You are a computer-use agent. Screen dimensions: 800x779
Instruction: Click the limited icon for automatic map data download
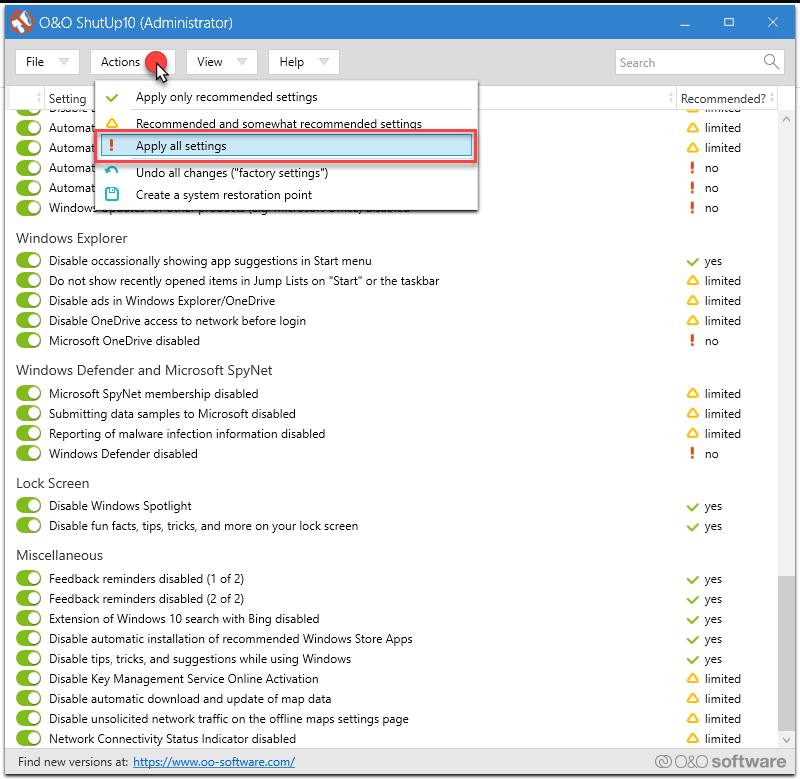(692, 698)
